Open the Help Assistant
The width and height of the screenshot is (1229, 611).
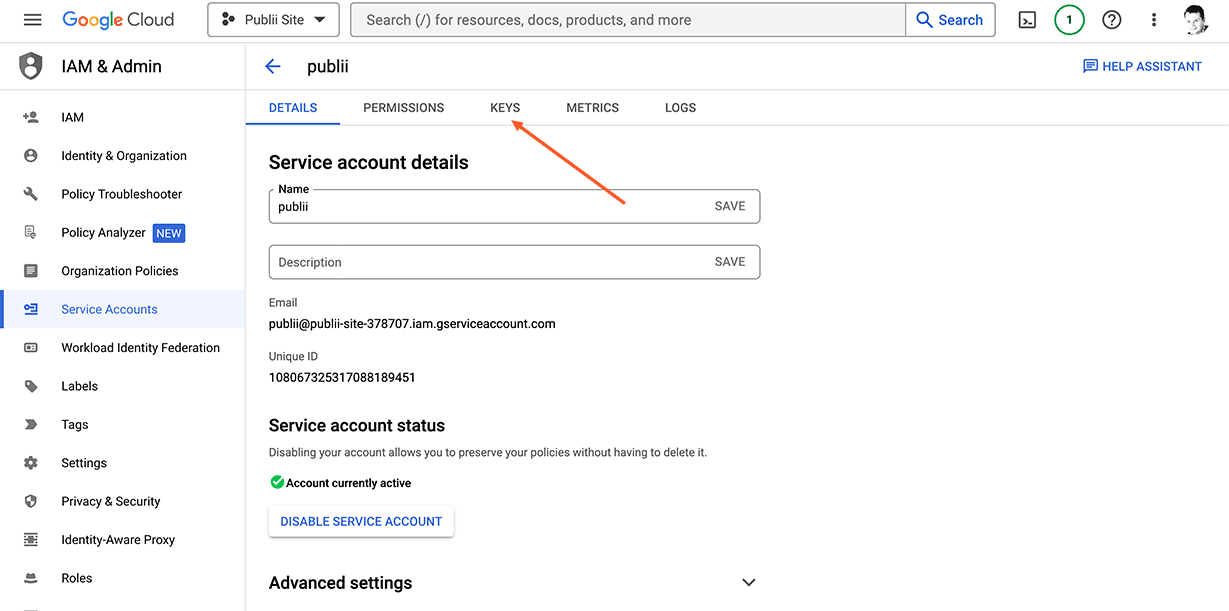click(x=1142, y=66)
